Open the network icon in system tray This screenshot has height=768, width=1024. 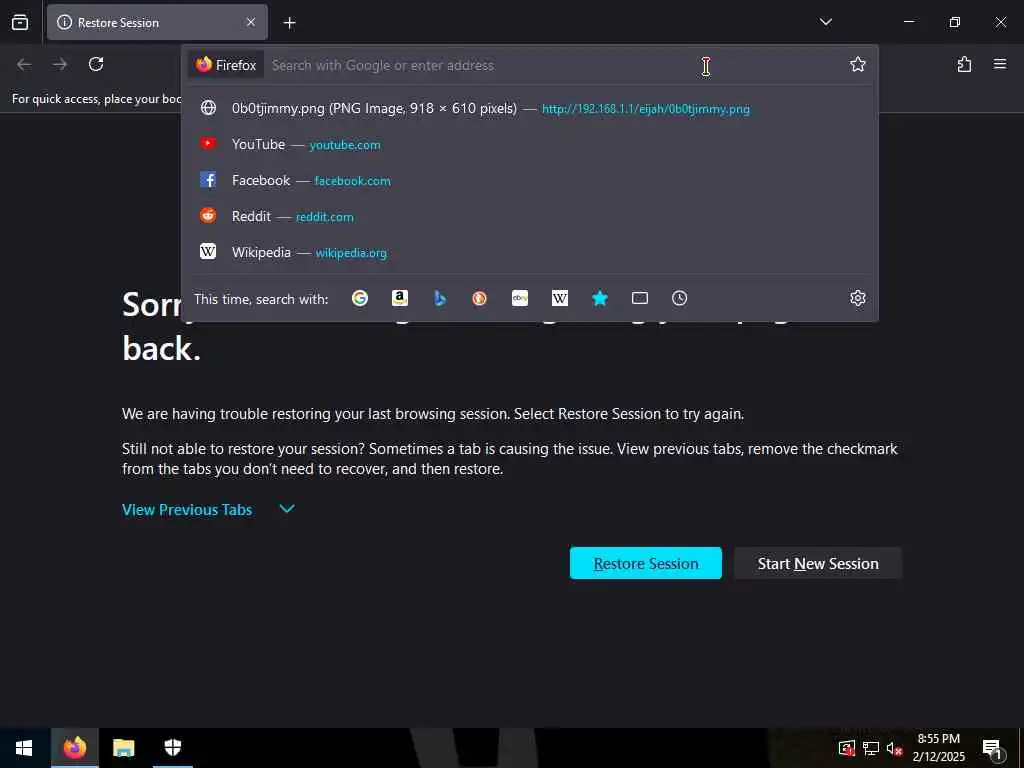(x=871, y=748)
